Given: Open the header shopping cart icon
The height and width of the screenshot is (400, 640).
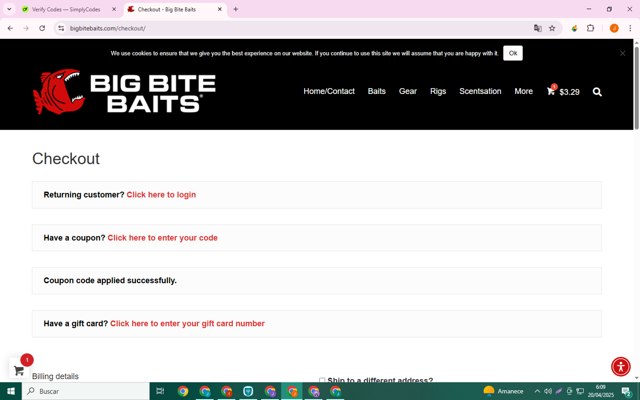Looking at the screenshot, I should point(551,91).
